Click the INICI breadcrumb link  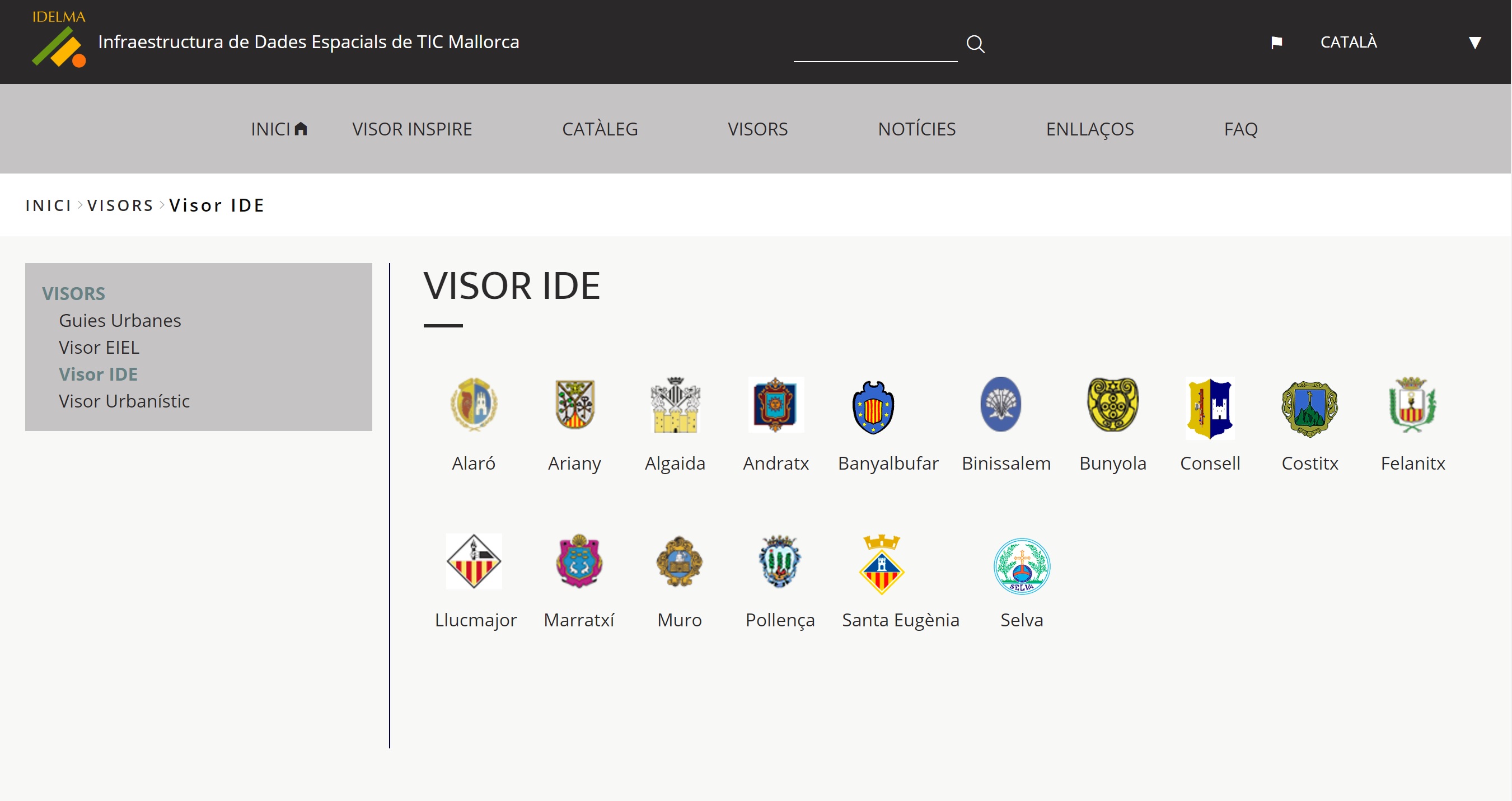(x=48, y=205)
